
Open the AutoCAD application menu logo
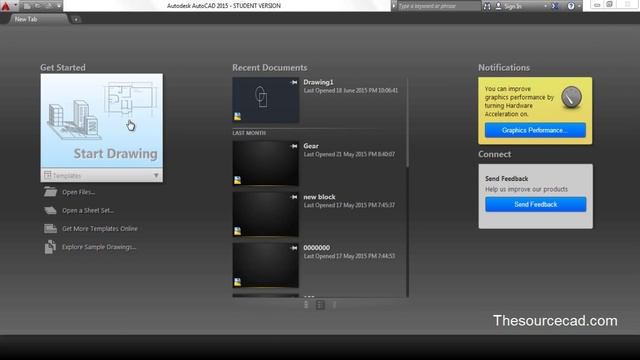(6, 6)
